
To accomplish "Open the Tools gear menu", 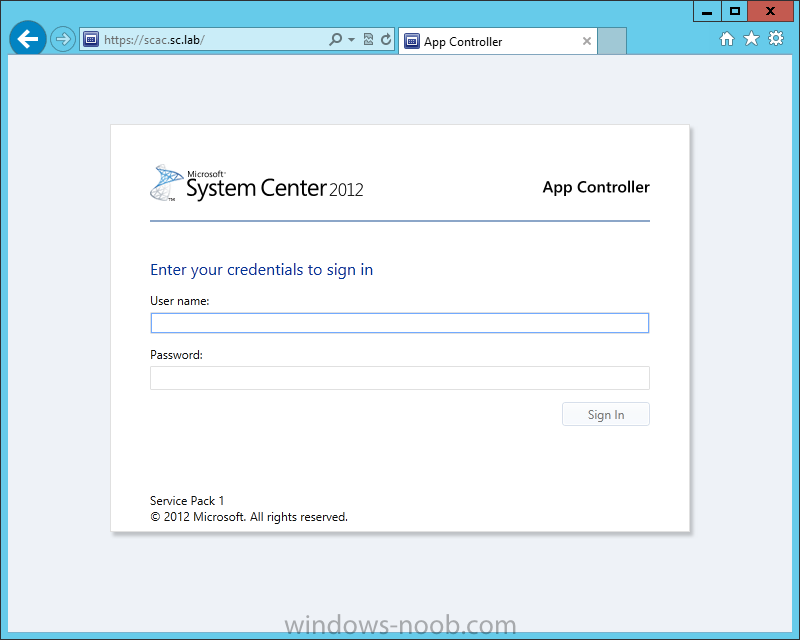I will pos(776,38).
